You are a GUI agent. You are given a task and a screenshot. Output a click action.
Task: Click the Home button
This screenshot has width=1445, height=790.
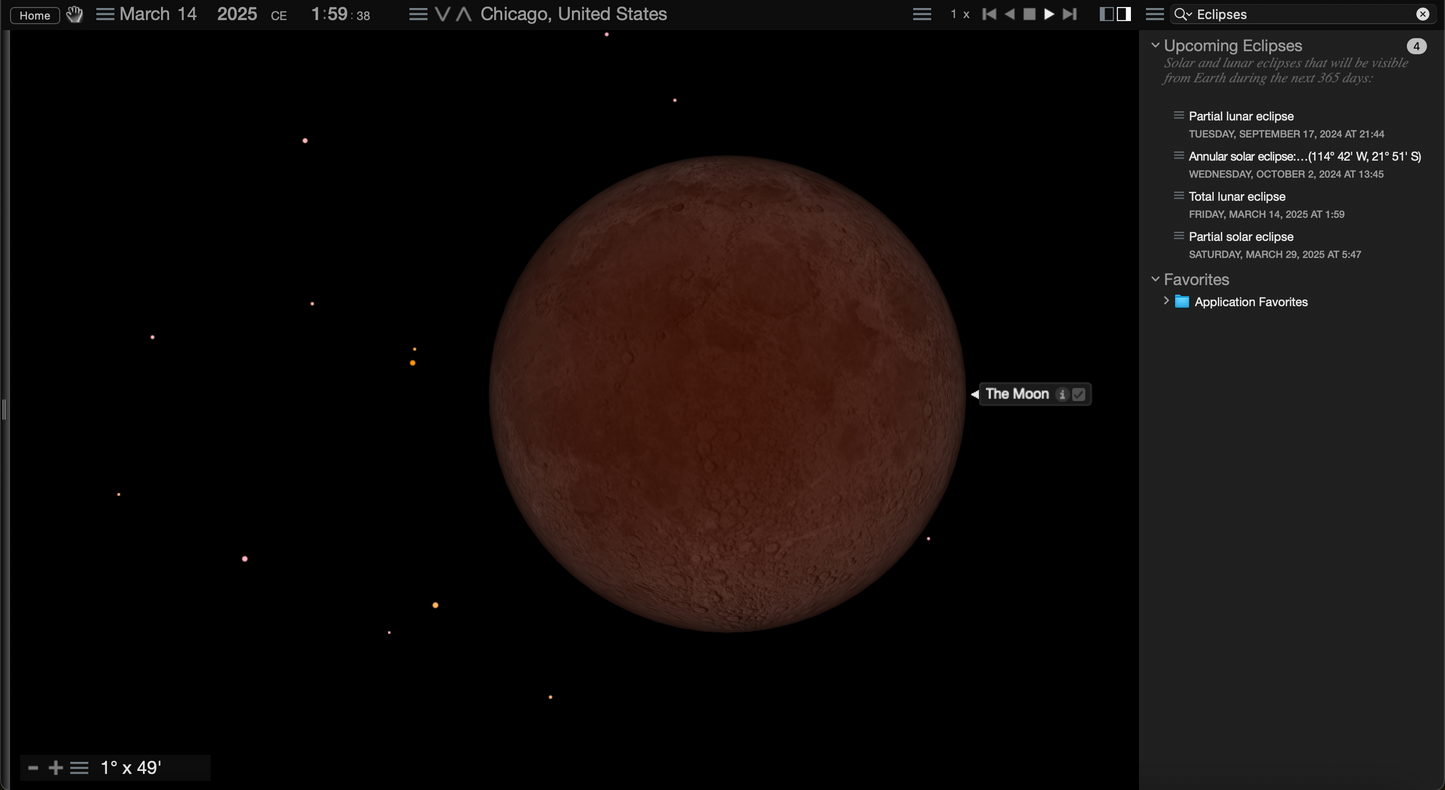(x=35, y=15)
